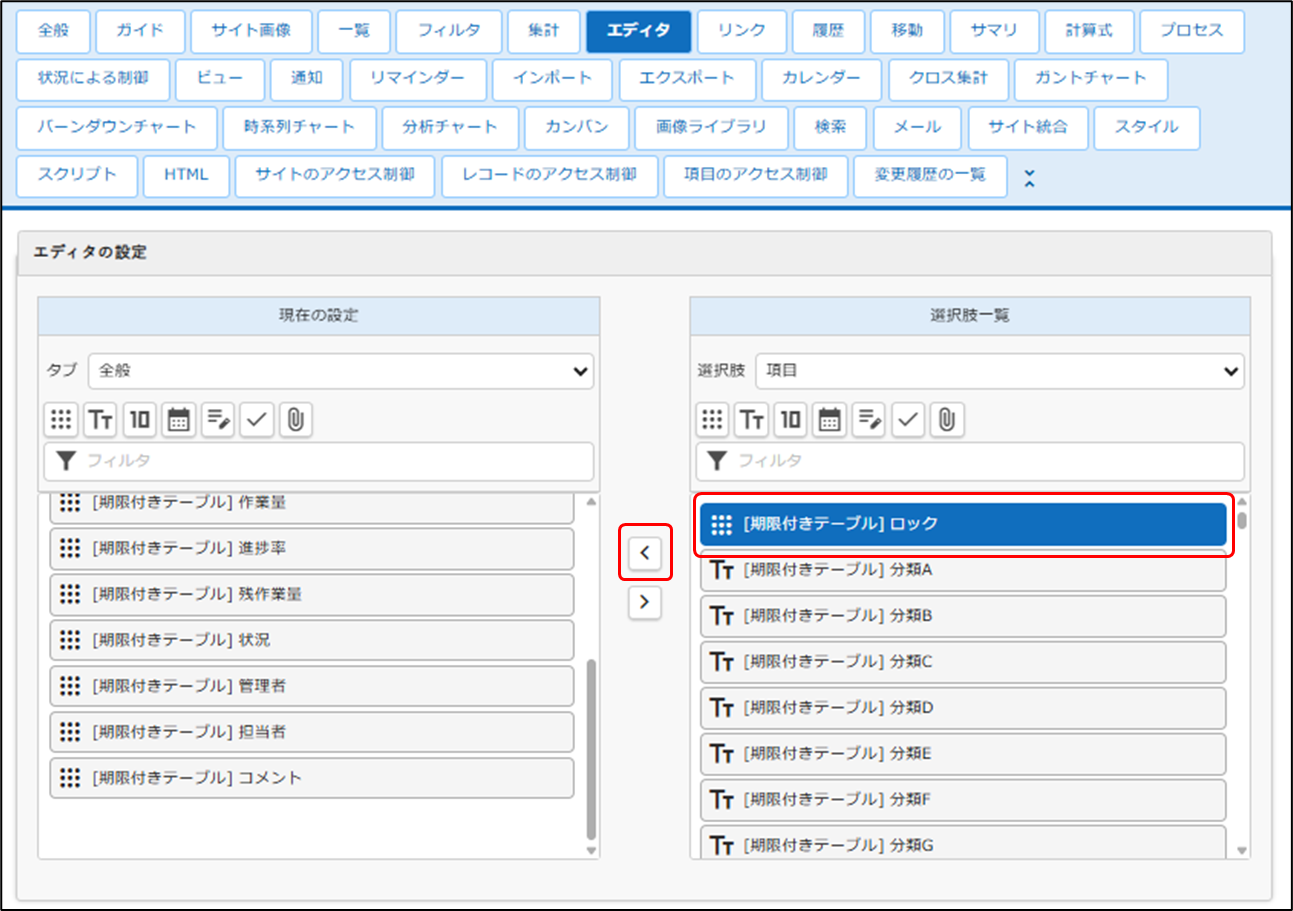Click the number type (10) filter icon in the left panel
Viewport: 1293px width, 911px height.
[140, 420]
